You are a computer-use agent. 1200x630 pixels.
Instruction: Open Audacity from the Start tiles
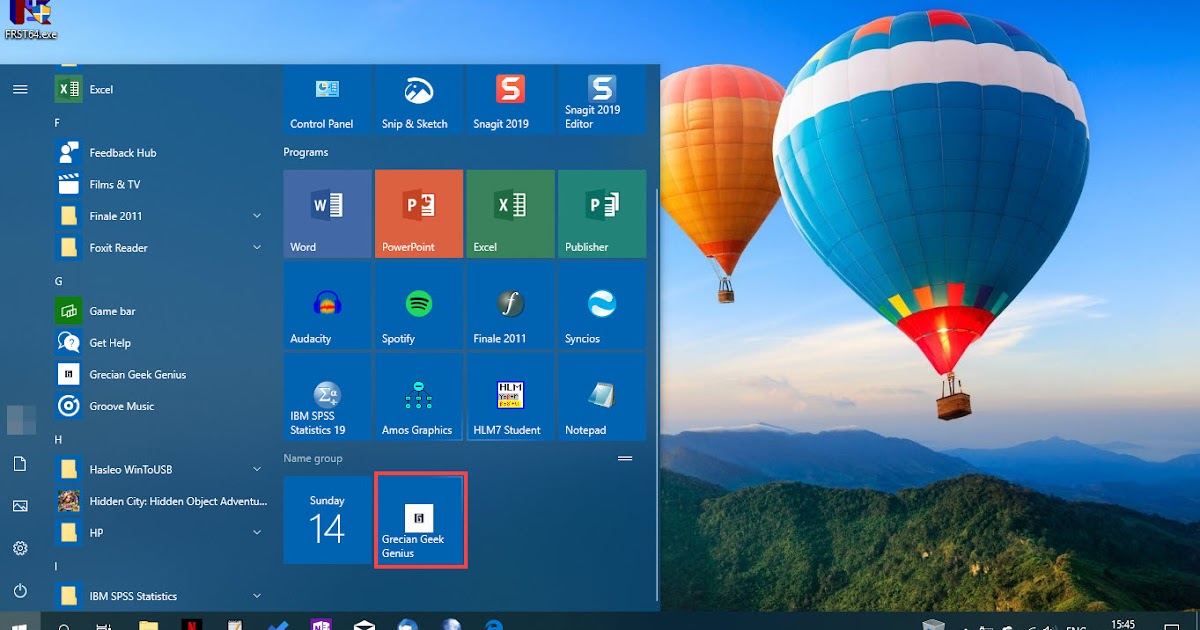326,305
